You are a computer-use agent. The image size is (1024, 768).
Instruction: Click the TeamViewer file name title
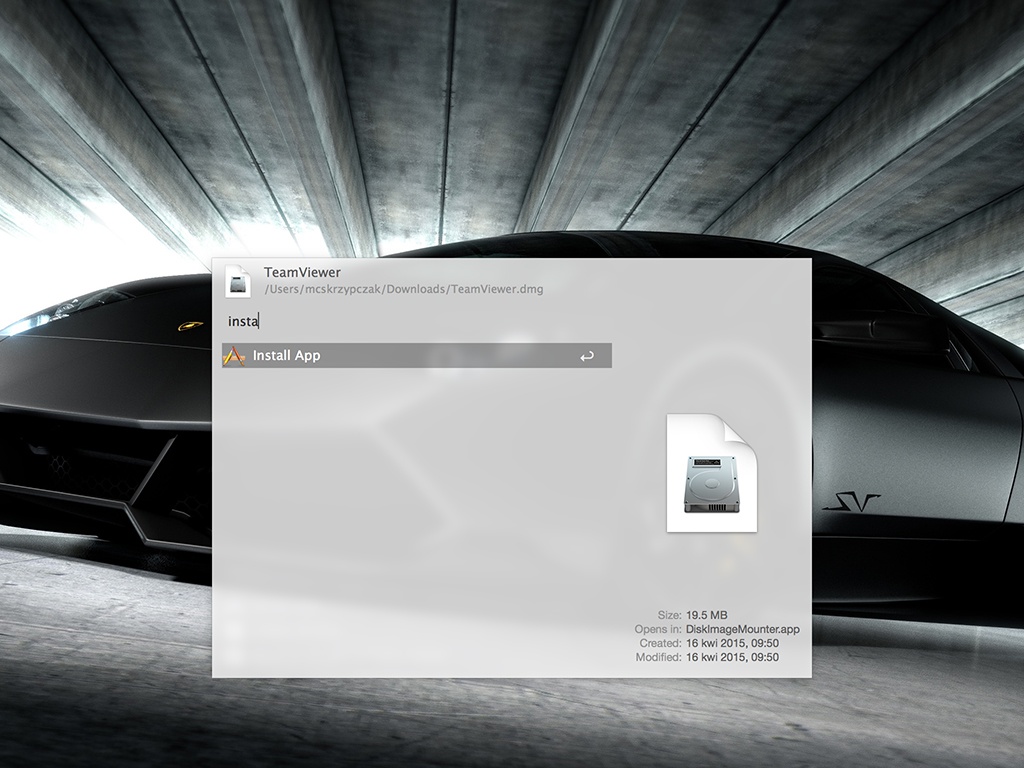(302, 272)
